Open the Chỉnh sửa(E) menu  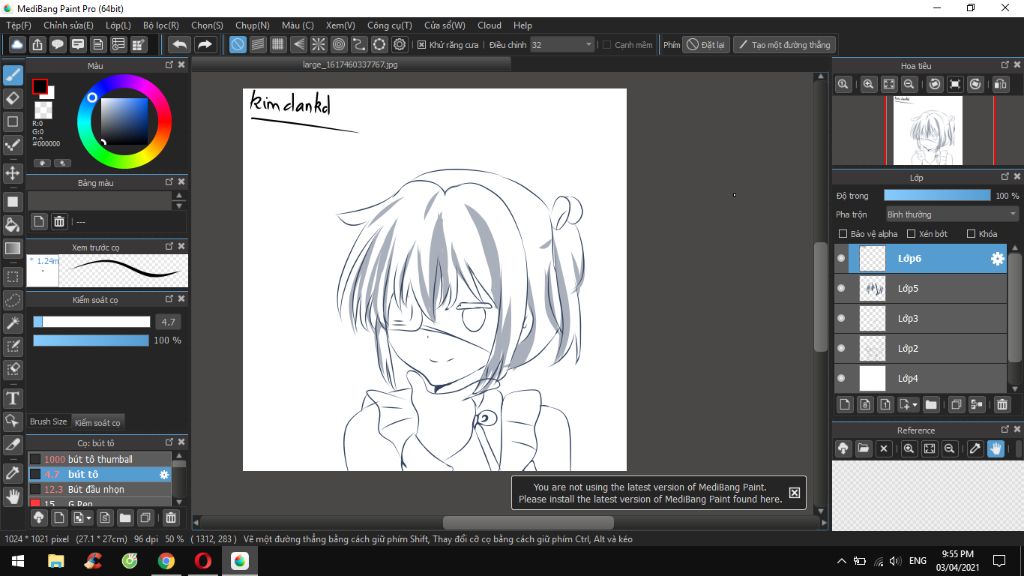click(x=68, y=25)
